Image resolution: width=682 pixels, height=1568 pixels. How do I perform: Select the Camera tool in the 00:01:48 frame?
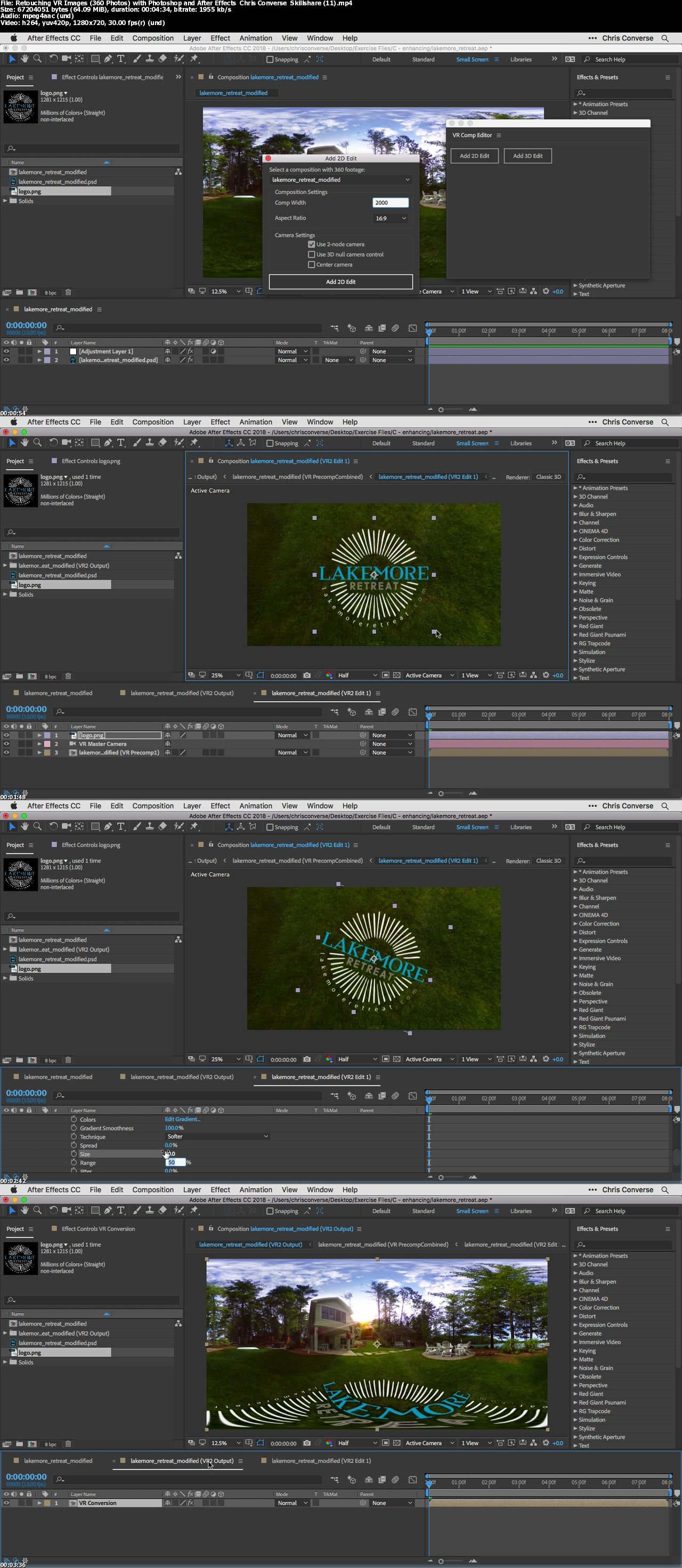click(x=66, y=443)
